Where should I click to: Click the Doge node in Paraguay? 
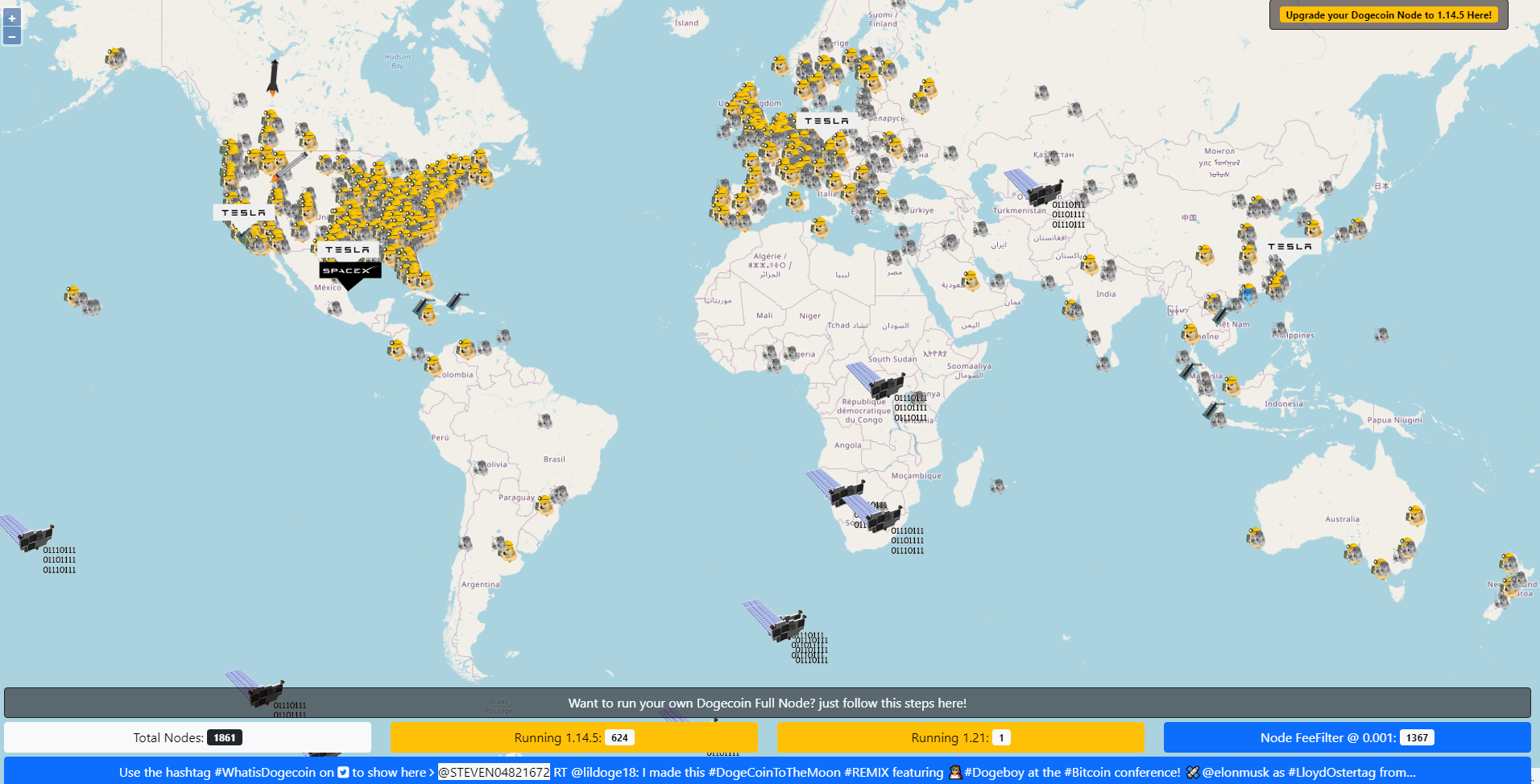point(545,505)
